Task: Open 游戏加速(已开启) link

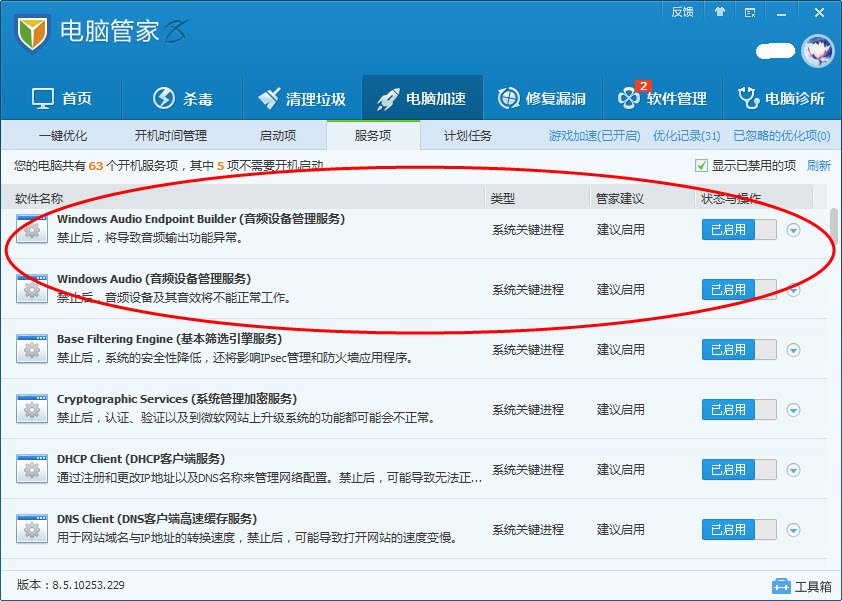Action: [x=594, y=136]
